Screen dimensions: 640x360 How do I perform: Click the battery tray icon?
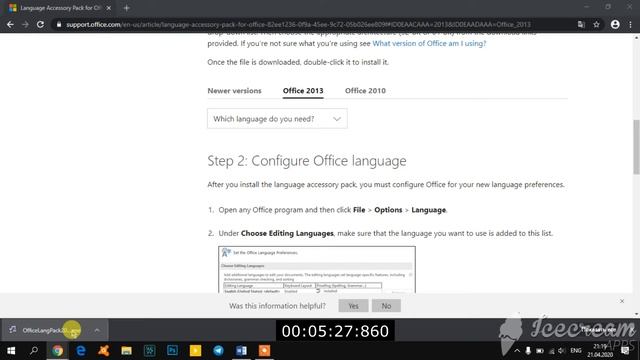[540, 351]
